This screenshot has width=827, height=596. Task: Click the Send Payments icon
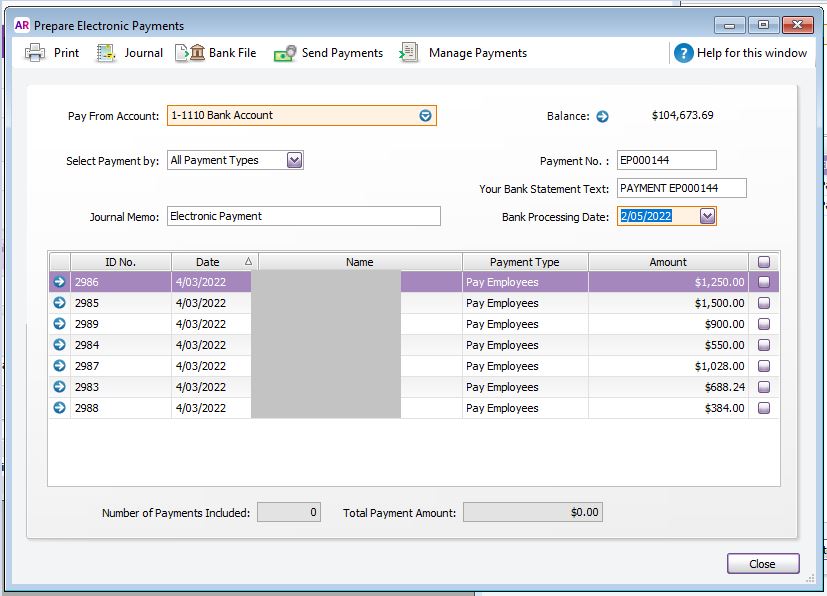click(x=288, y=53)
